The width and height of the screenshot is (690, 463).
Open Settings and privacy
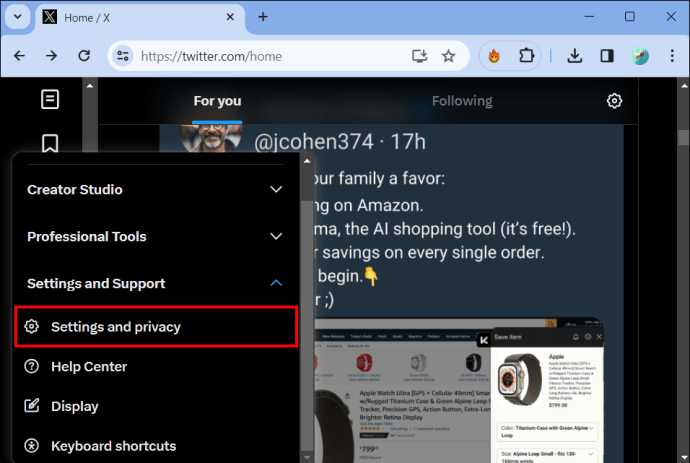tap(156, 327)
